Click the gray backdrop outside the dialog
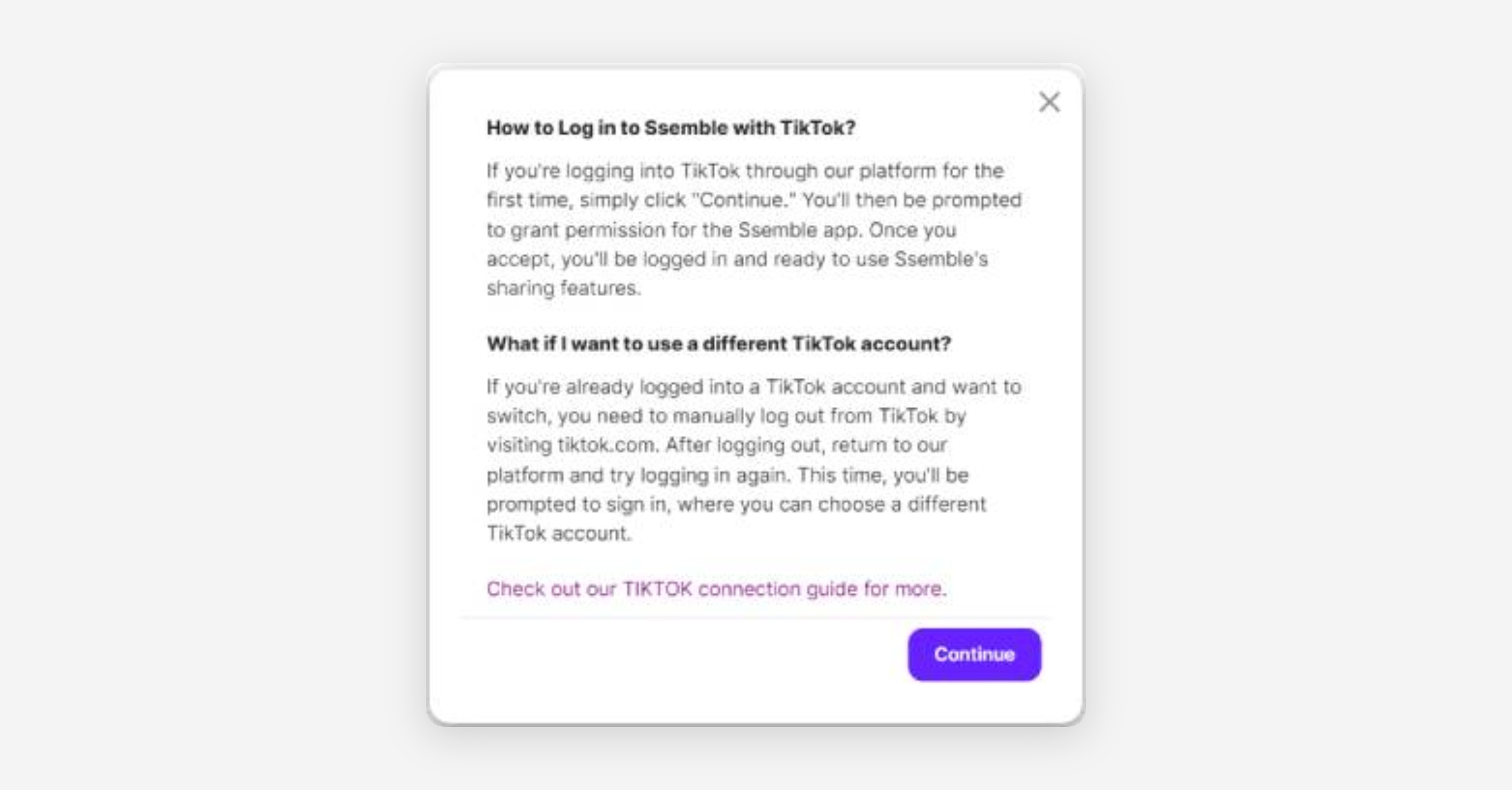This screenshot has height=790, width=1512. 189,378
